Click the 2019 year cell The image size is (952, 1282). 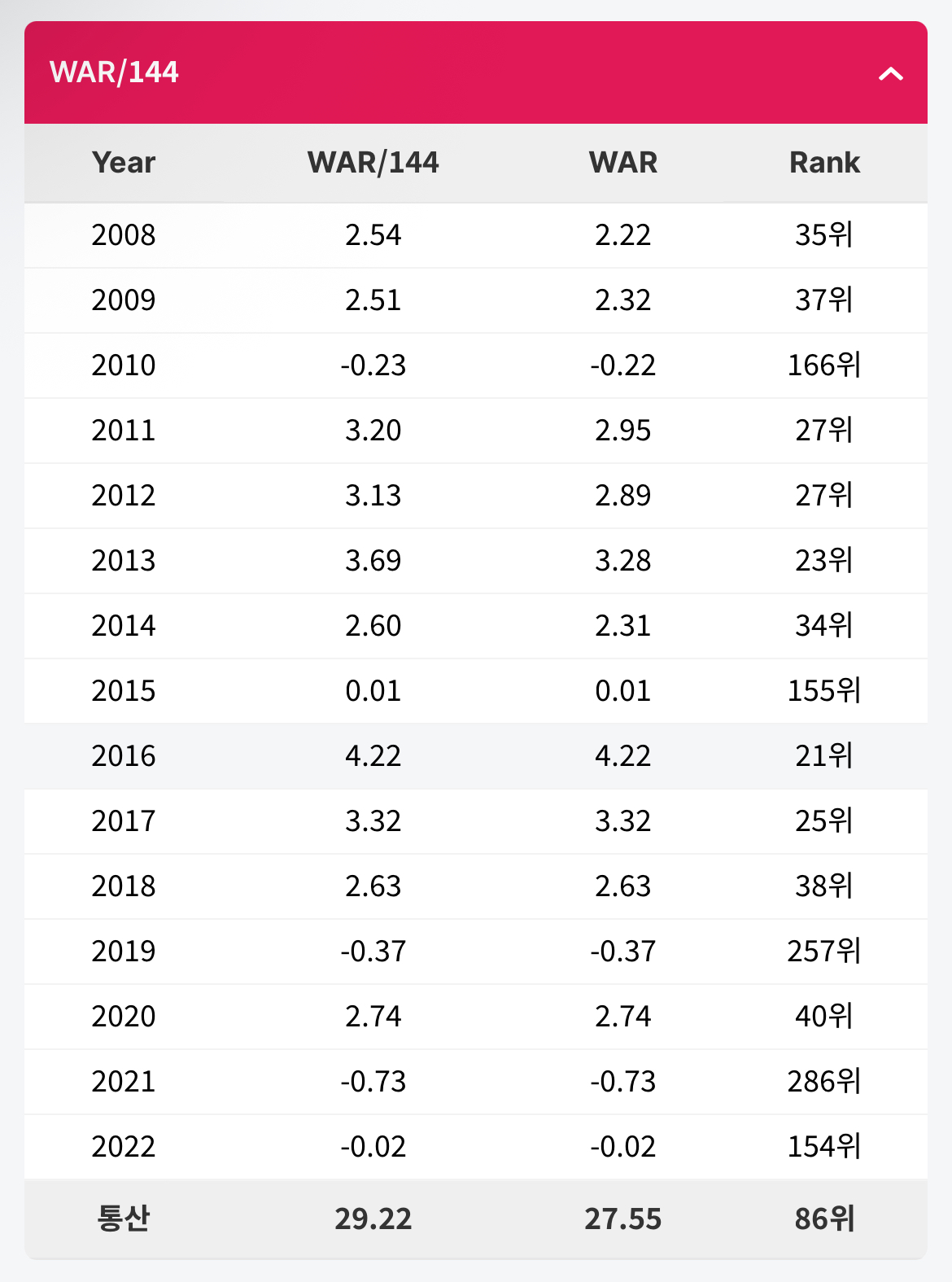pyautogui.click(x=124, y=952)
